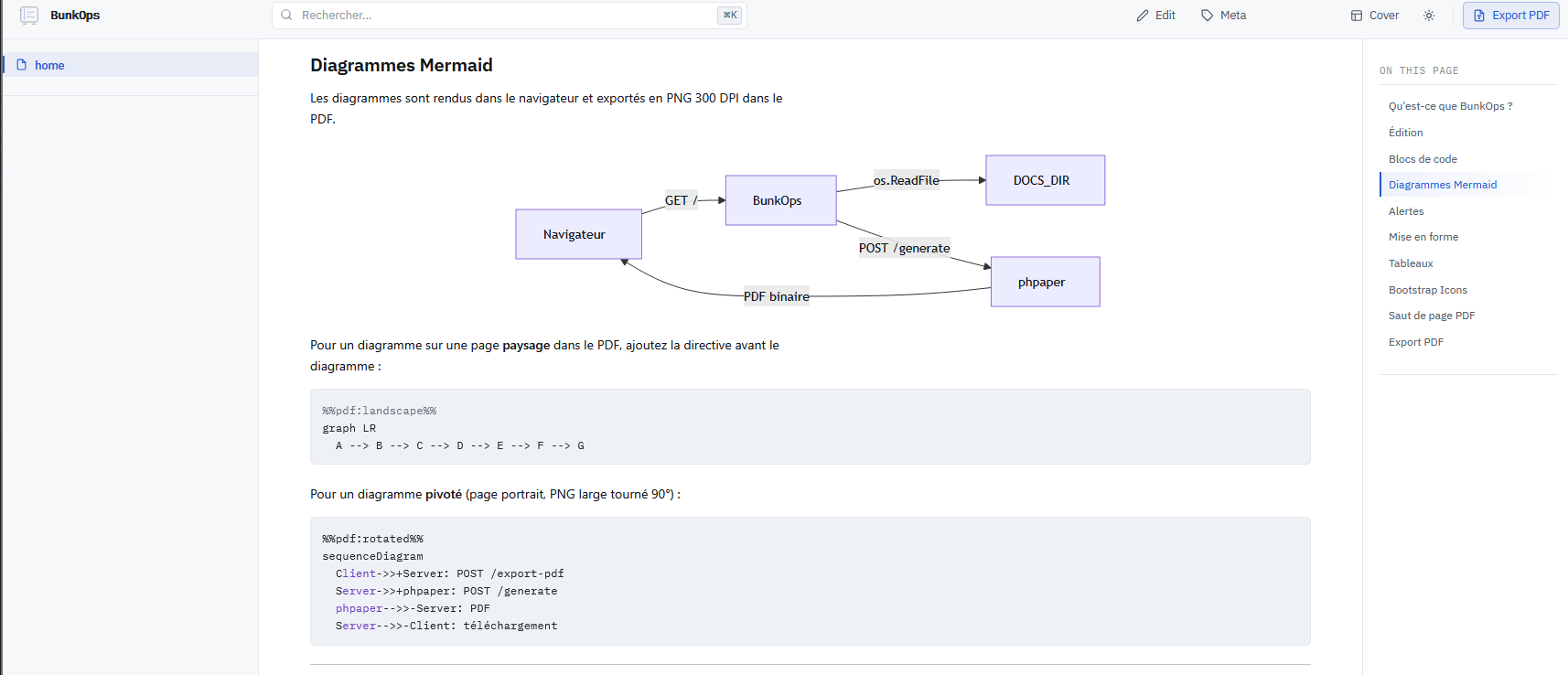Focus the Rechercher search field
Screen dimensions: 1568x675
coord(508,16)
